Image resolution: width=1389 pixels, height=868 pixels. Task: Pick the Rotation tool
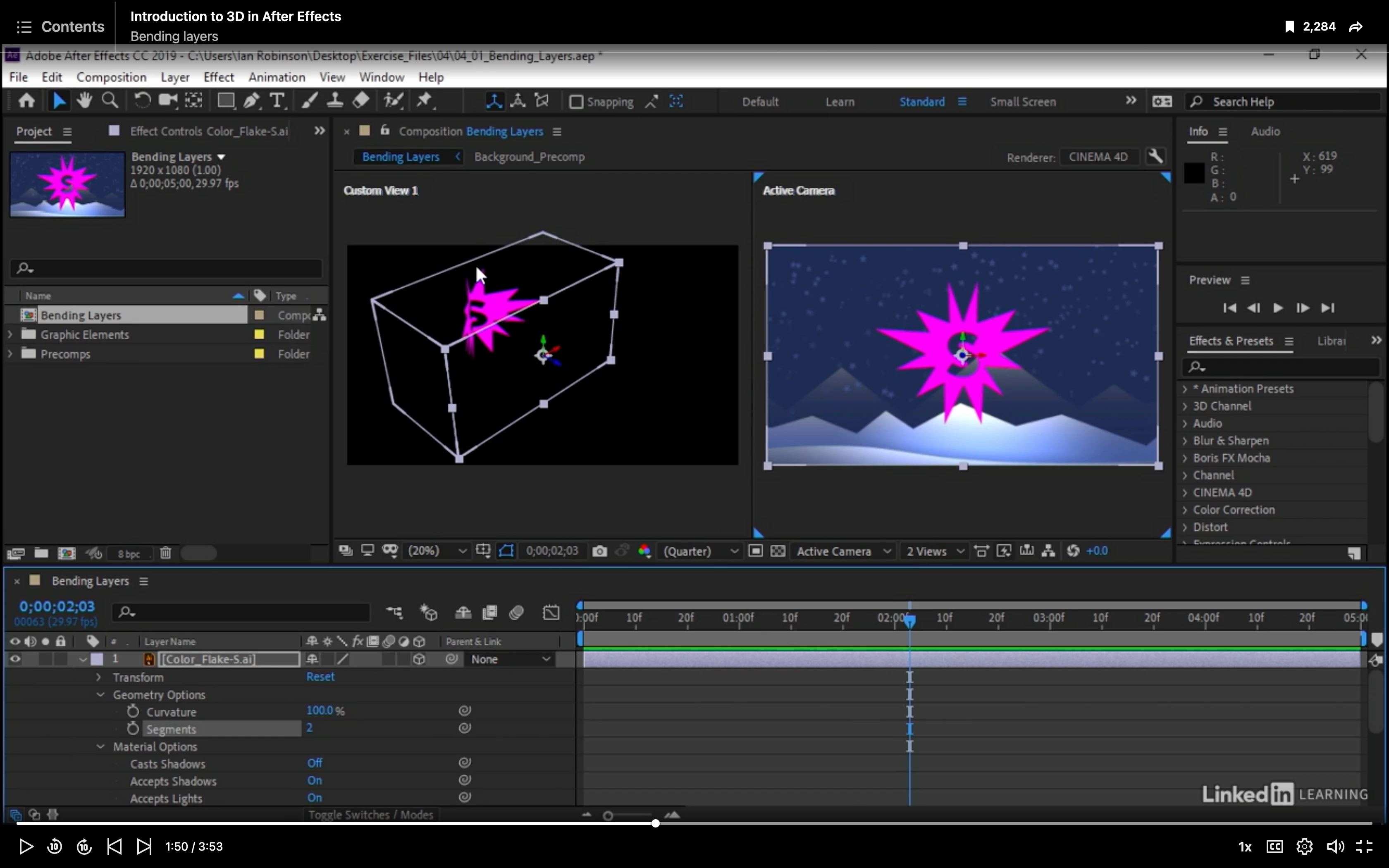(142, 101)
